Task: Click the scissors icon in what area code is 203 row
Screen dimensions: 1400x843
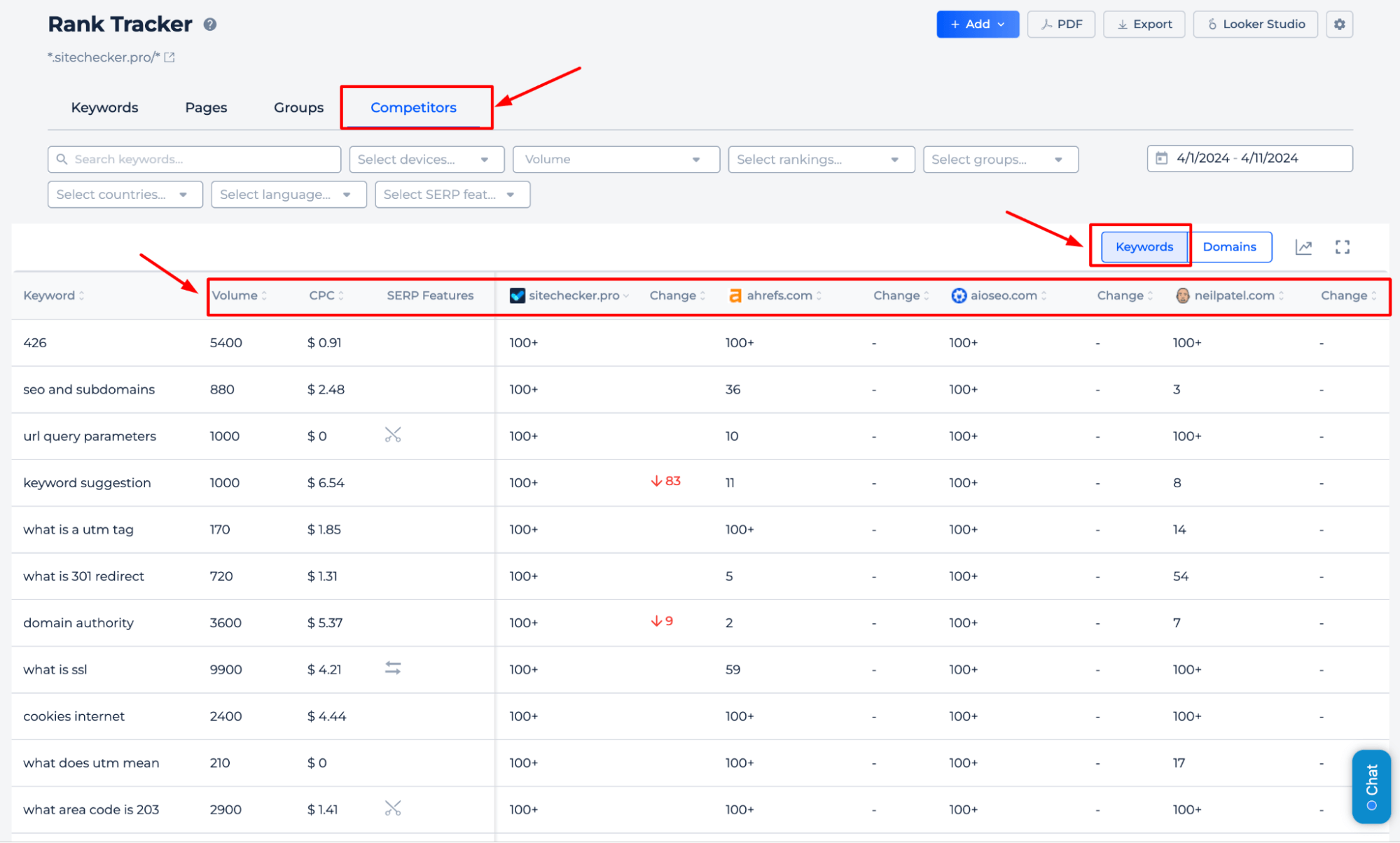Action: [x=393, y=809]
